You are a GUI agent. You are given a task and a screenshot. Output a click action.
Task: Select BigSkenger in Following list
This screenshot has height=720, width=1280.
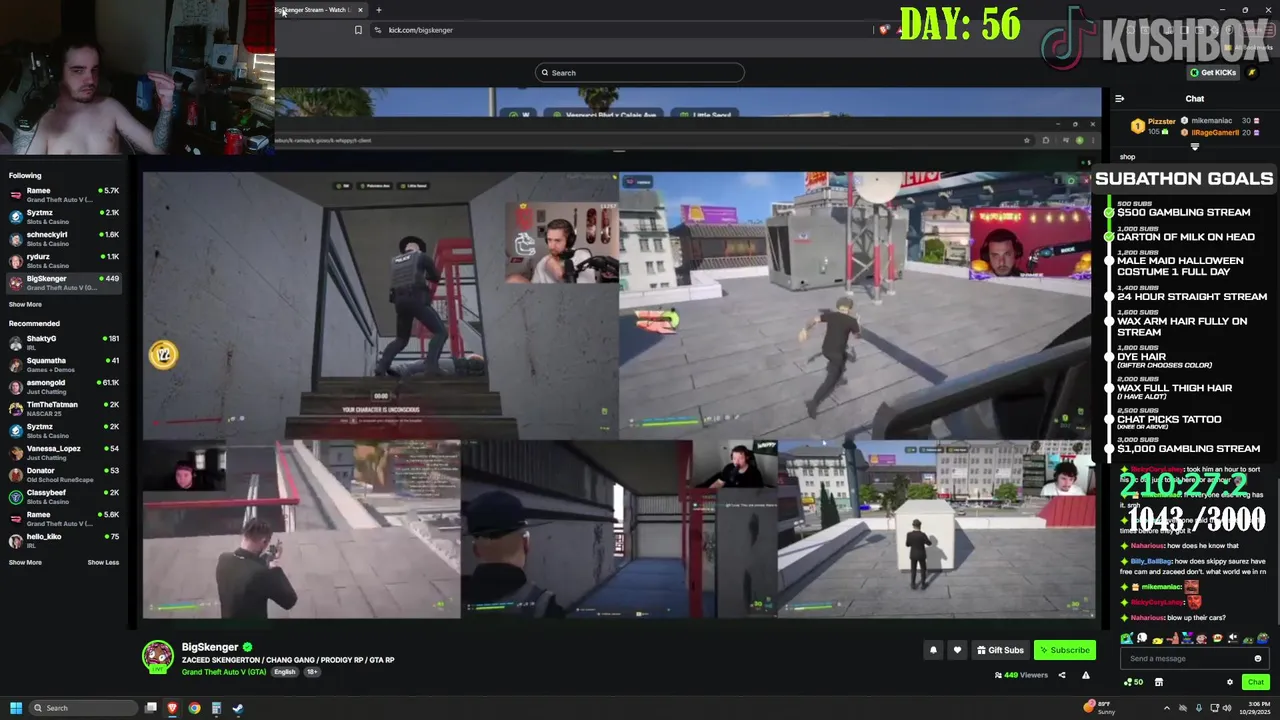tap(62, 282)
